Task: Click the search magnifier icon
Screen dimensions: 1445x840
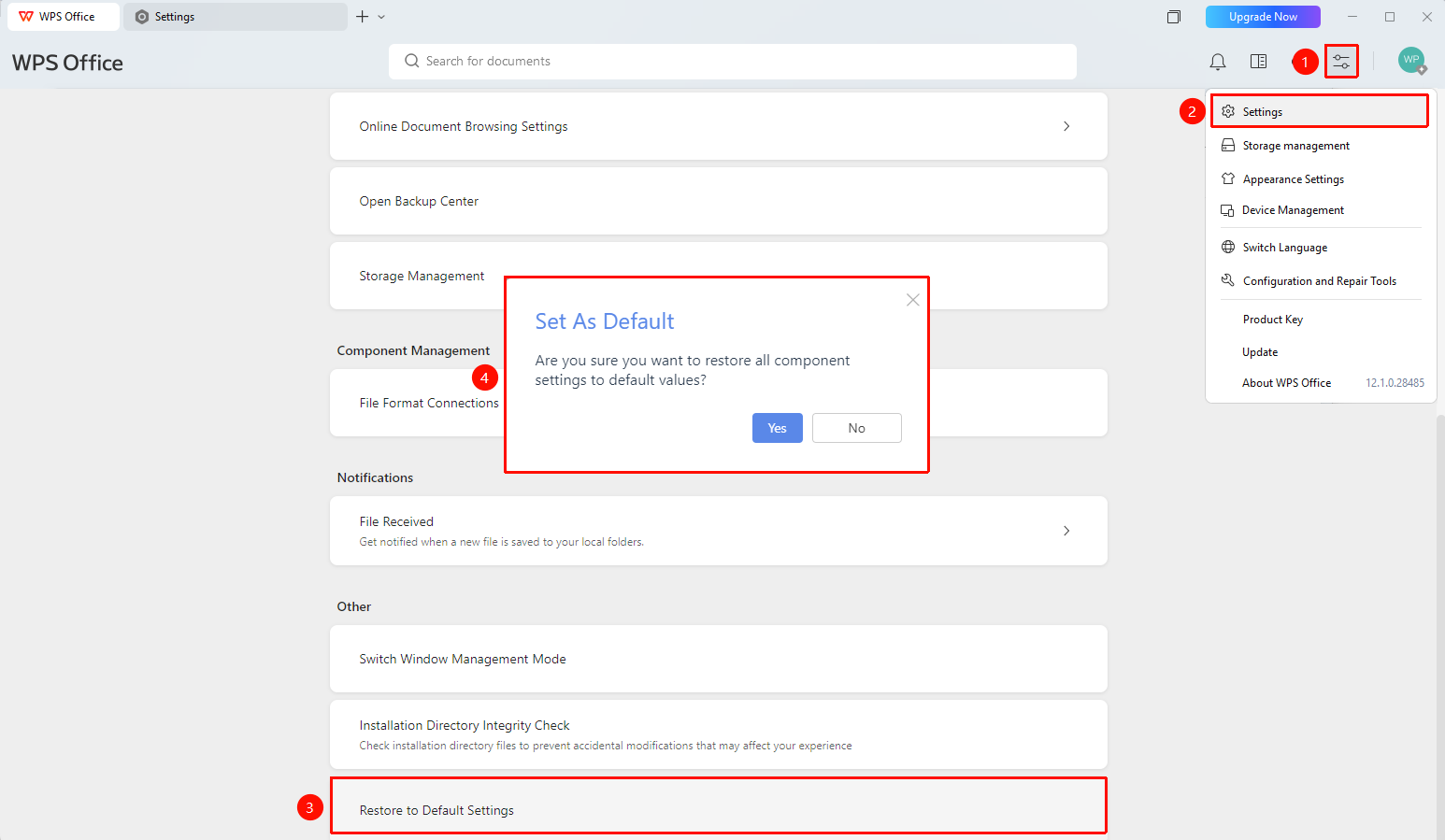Action: pyautogui.click(x=411, y=61)
